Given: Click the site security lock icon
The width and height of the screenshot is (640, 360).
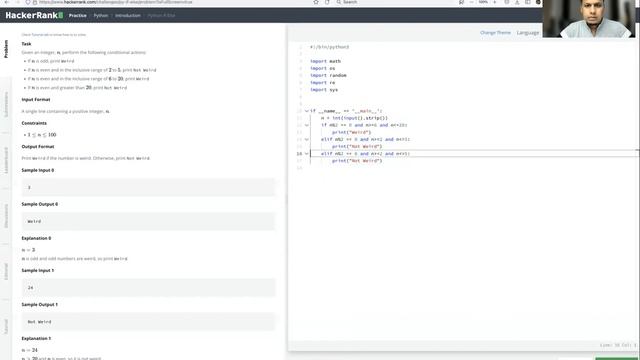Looking at the screenshot, I should (x=35, y=2).
